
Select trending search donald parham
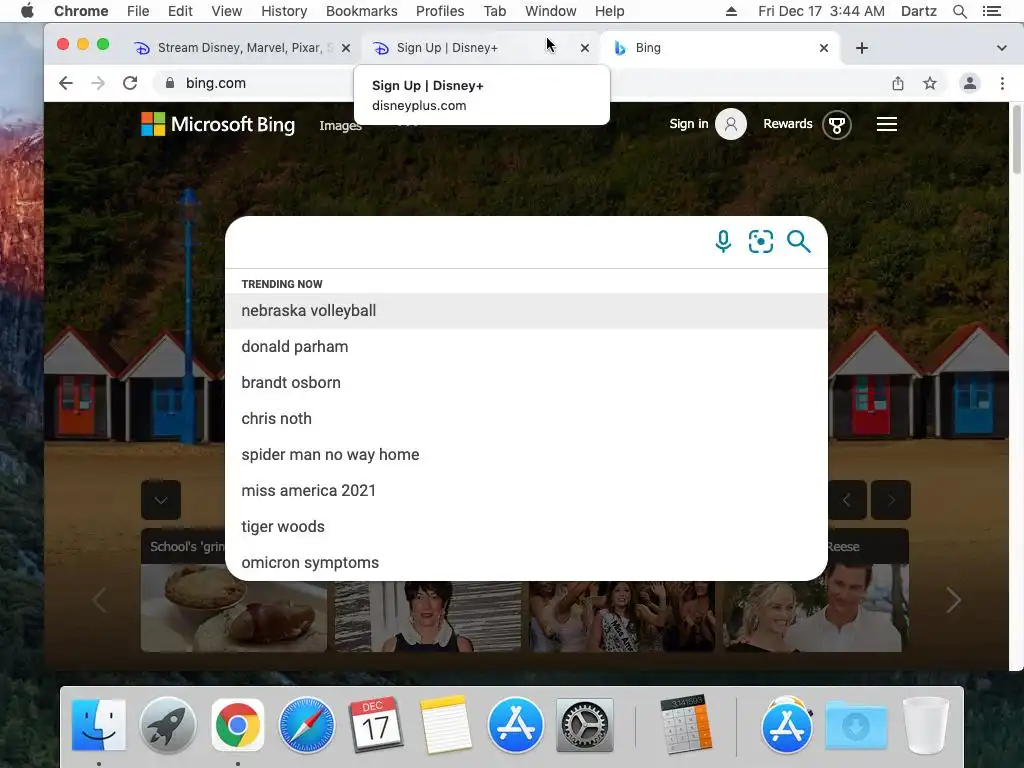pyautogui.click(x=526, y=347)
